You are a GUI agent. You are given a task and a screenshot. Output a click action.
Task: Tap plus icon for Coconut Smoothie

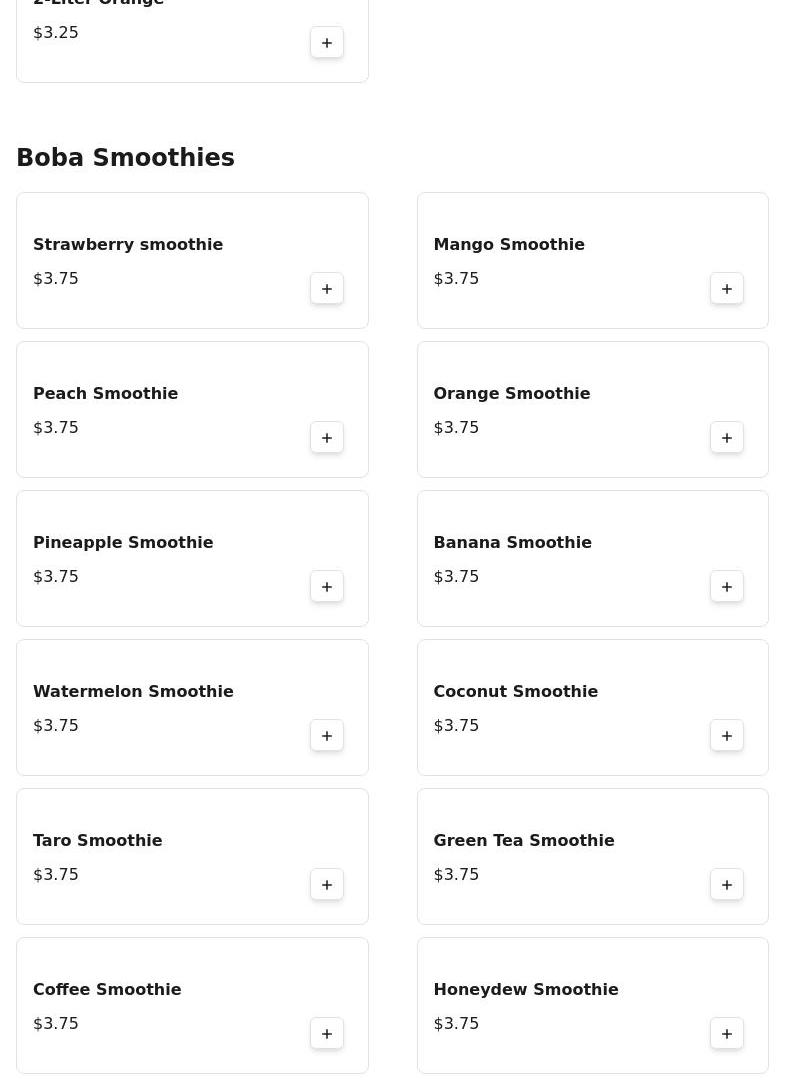pos(727,736)
